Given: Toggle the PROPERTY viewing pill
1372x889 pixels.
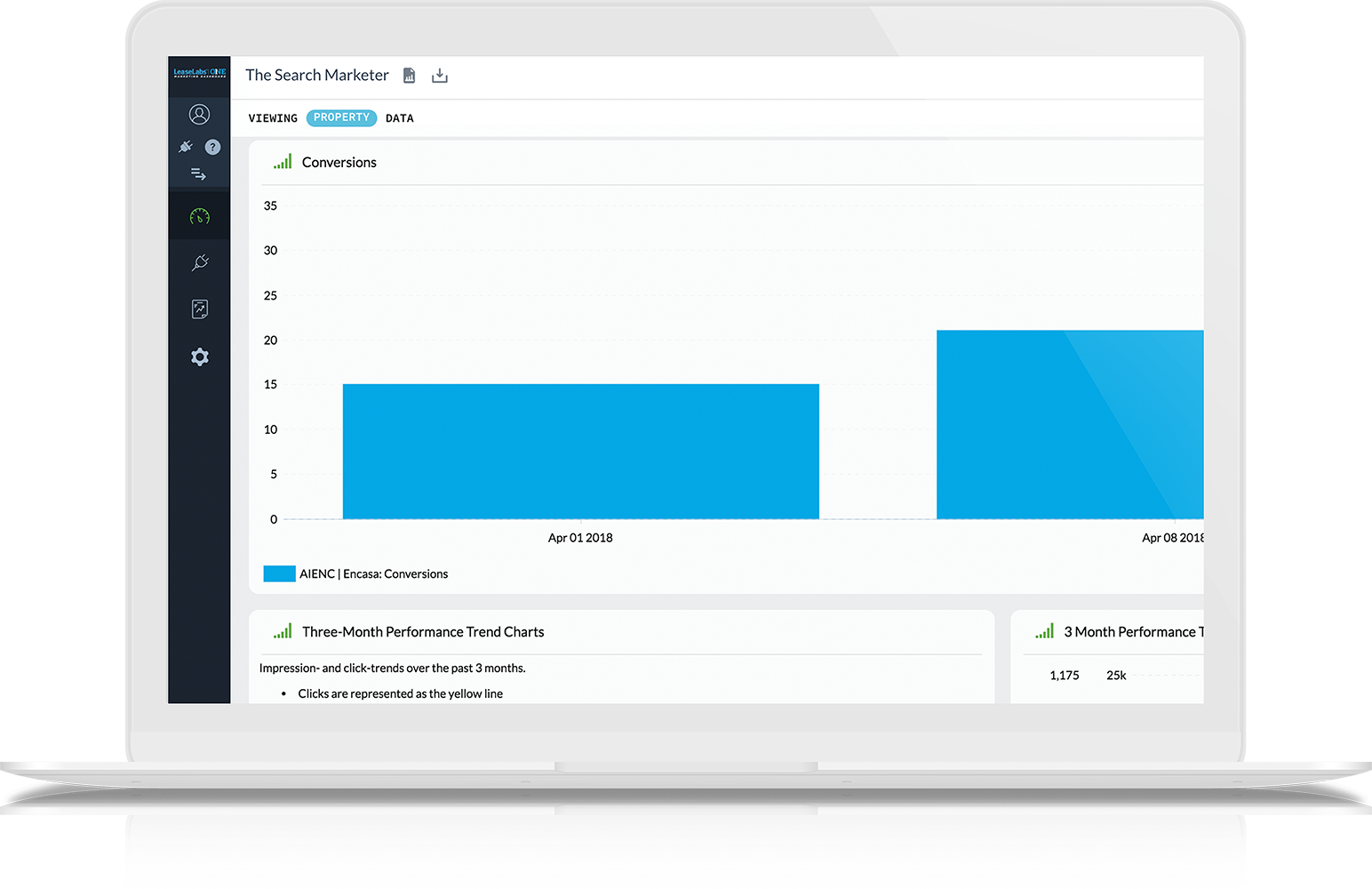Looking at the screenshot, I should [x=341, y=117].
